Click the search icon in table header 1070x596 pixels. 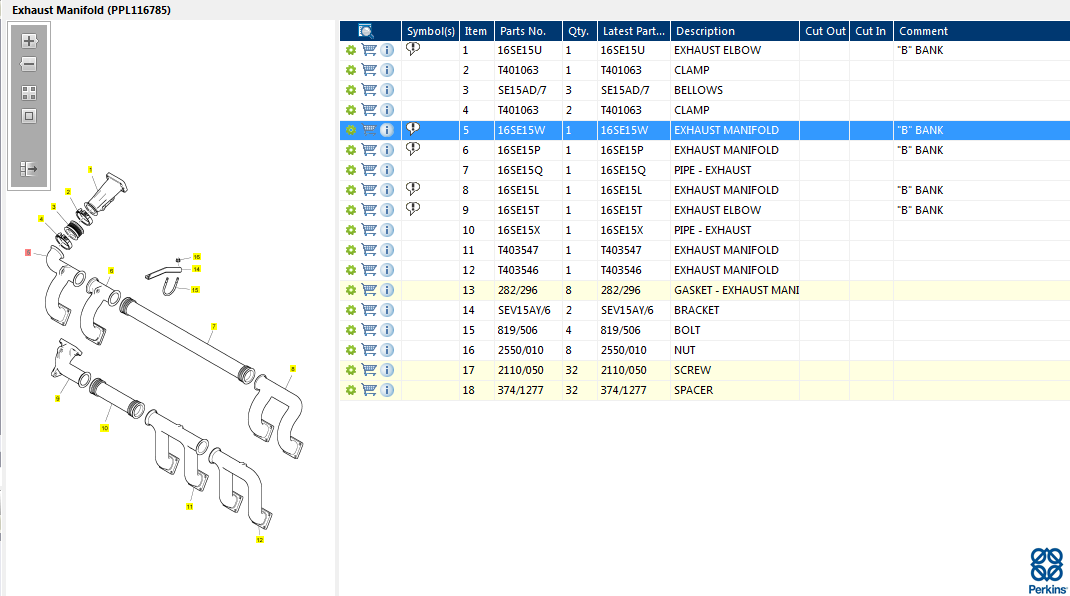[366, 31]
